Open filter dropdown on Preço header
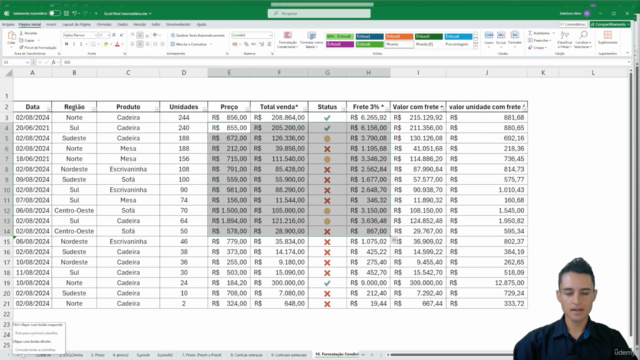This screenshot has width=640, height=360. click(247, 109)
